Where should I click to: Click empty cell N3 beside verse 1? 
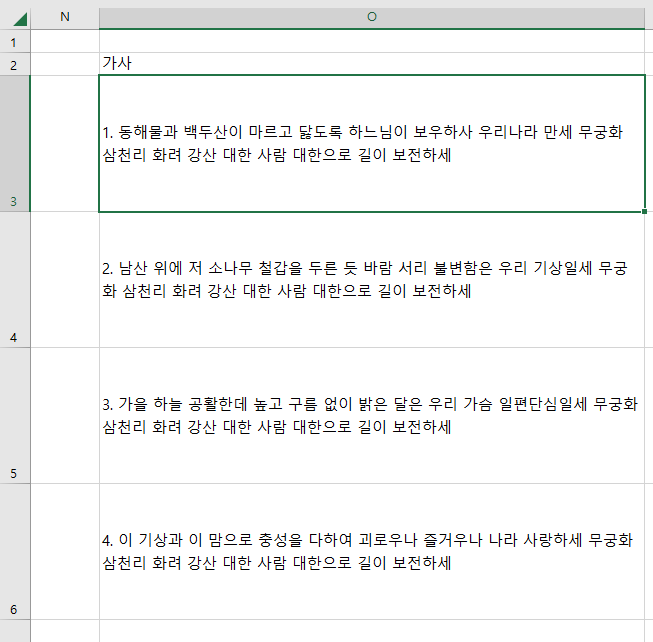click(x=65, y=144)
